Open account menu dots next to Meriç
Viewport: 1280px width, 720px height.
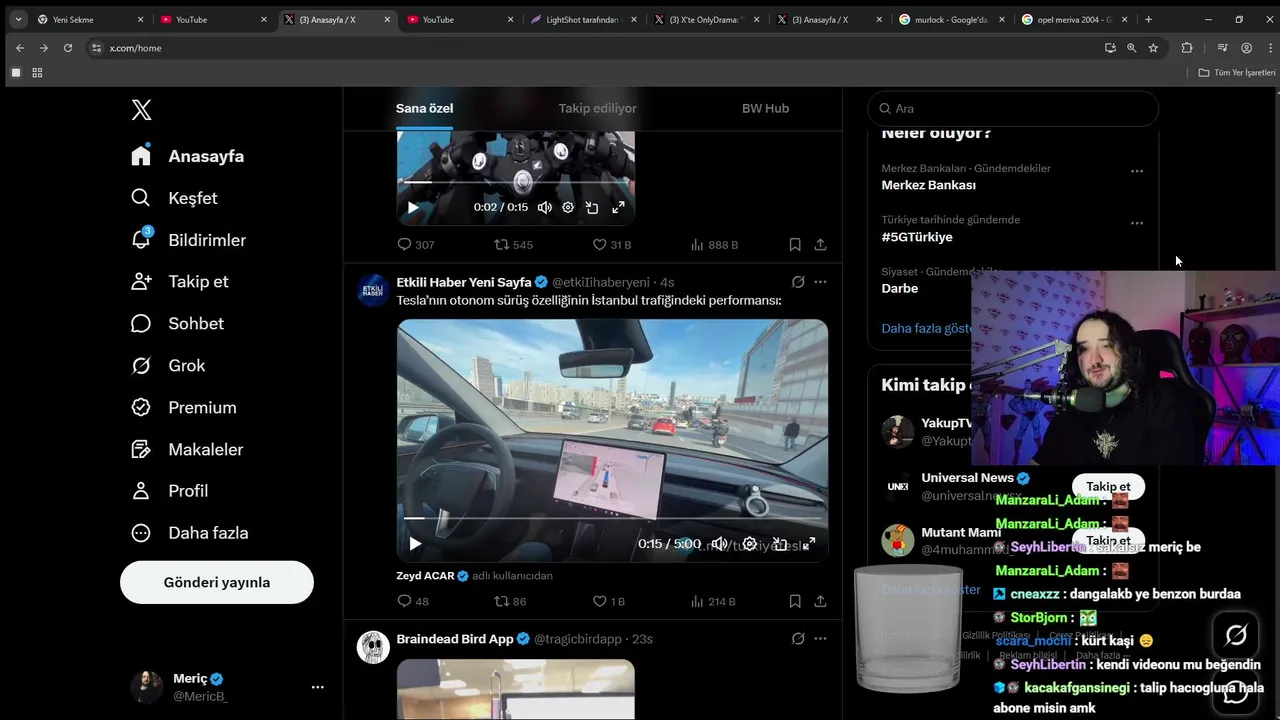coord(317,687)
